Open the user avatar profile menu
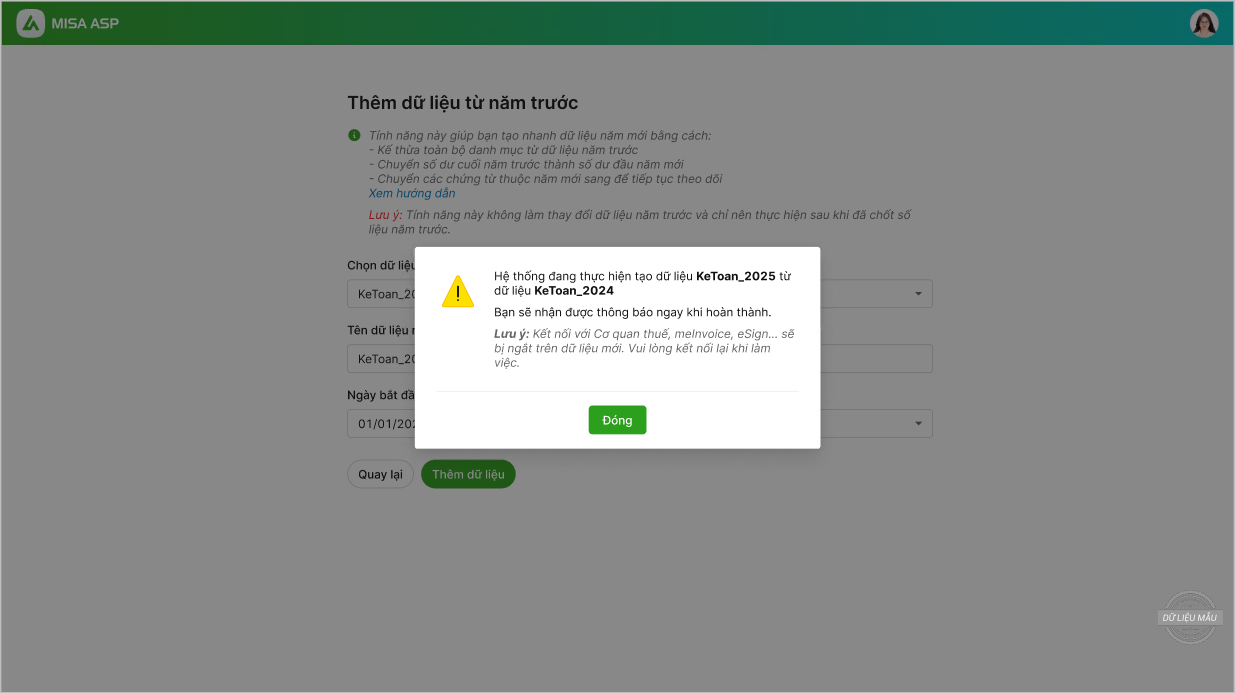The image size is (1235, 693). [1204, 23]
